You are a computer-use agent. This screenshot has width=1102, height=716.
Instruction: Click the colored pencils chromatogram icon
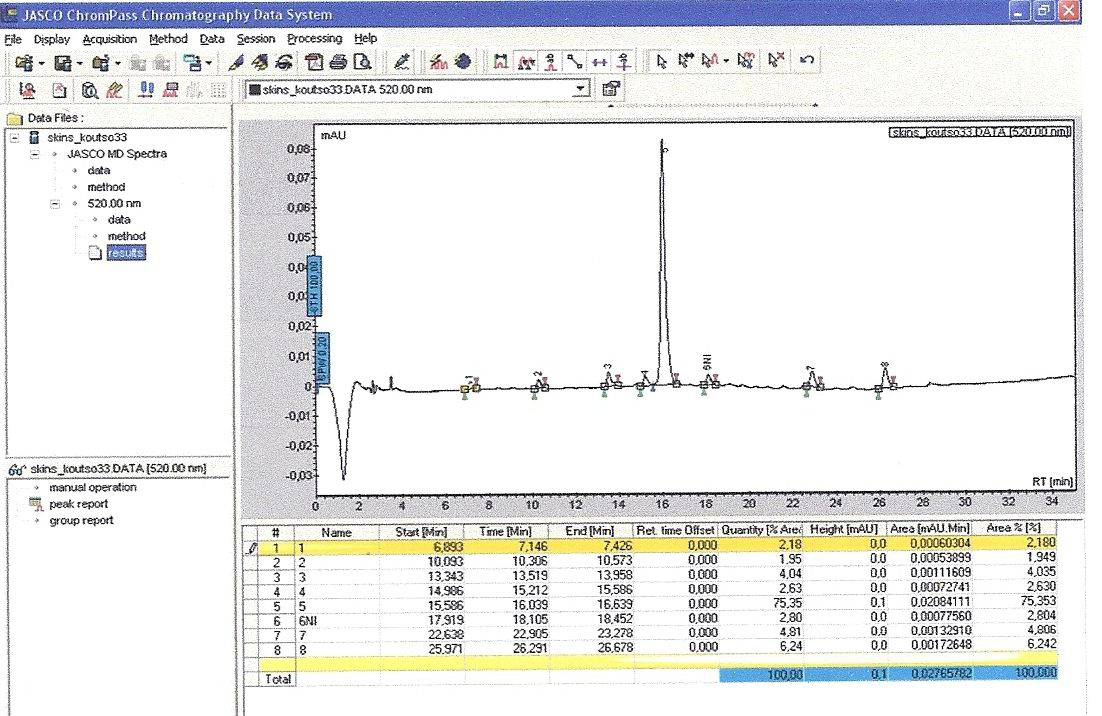click(x=115, y=90)
